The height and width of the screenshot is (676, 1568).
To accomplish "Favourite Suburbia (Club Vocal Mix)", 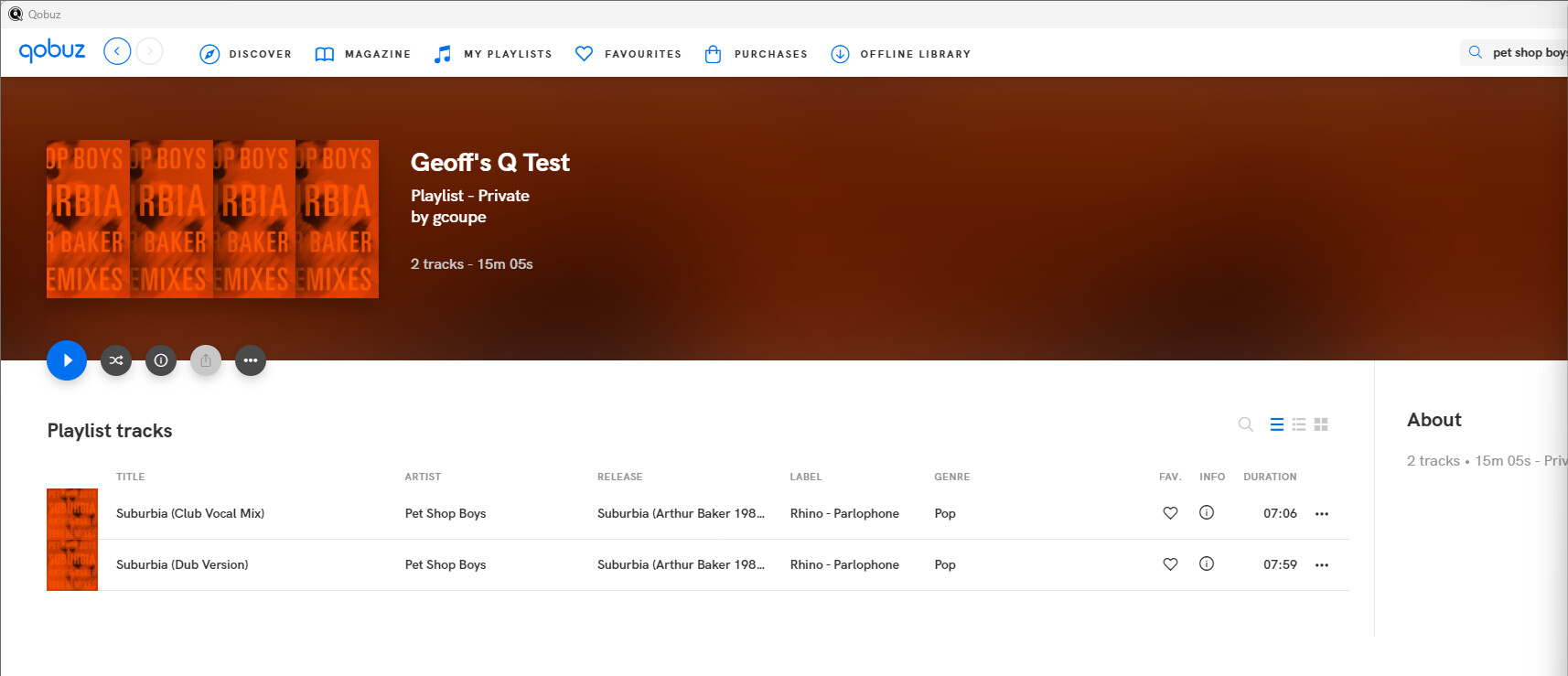I will (x=1170, y=513).
